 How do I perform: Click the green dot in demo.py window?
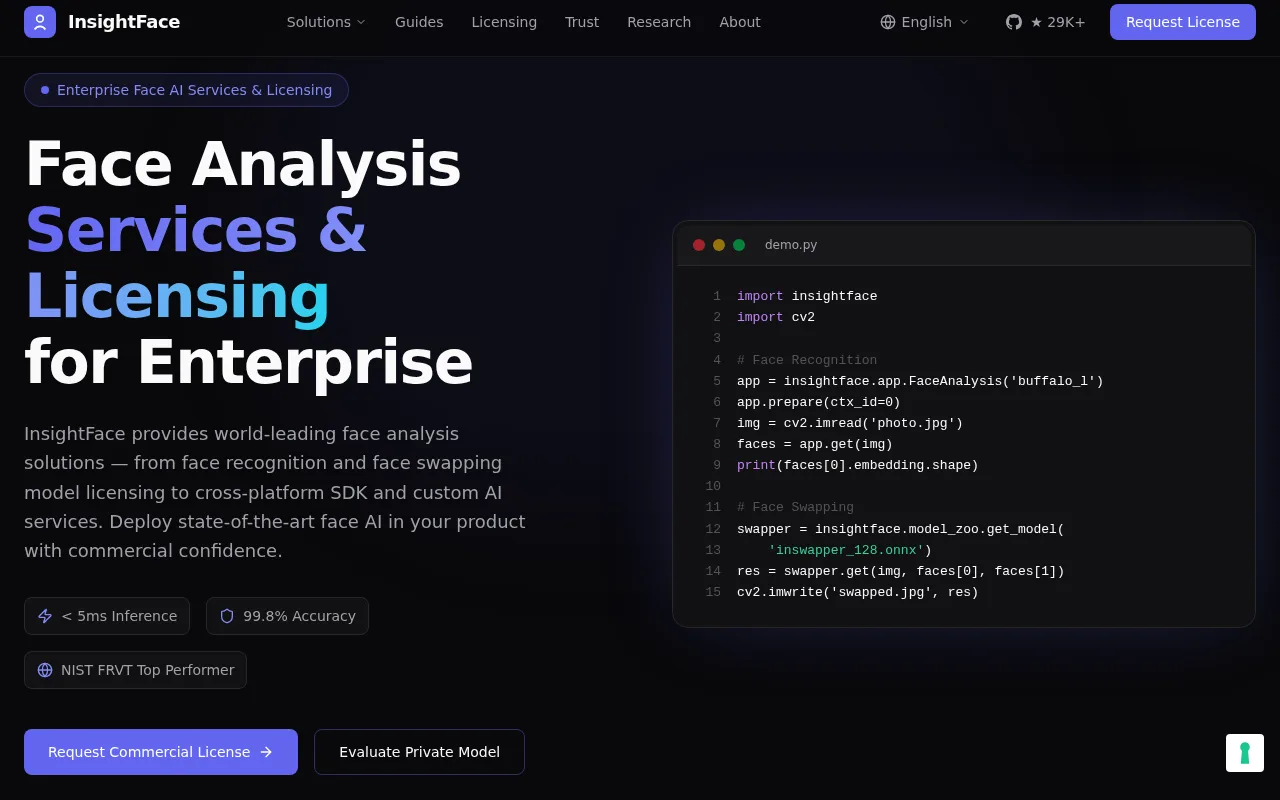pos(739,245)
